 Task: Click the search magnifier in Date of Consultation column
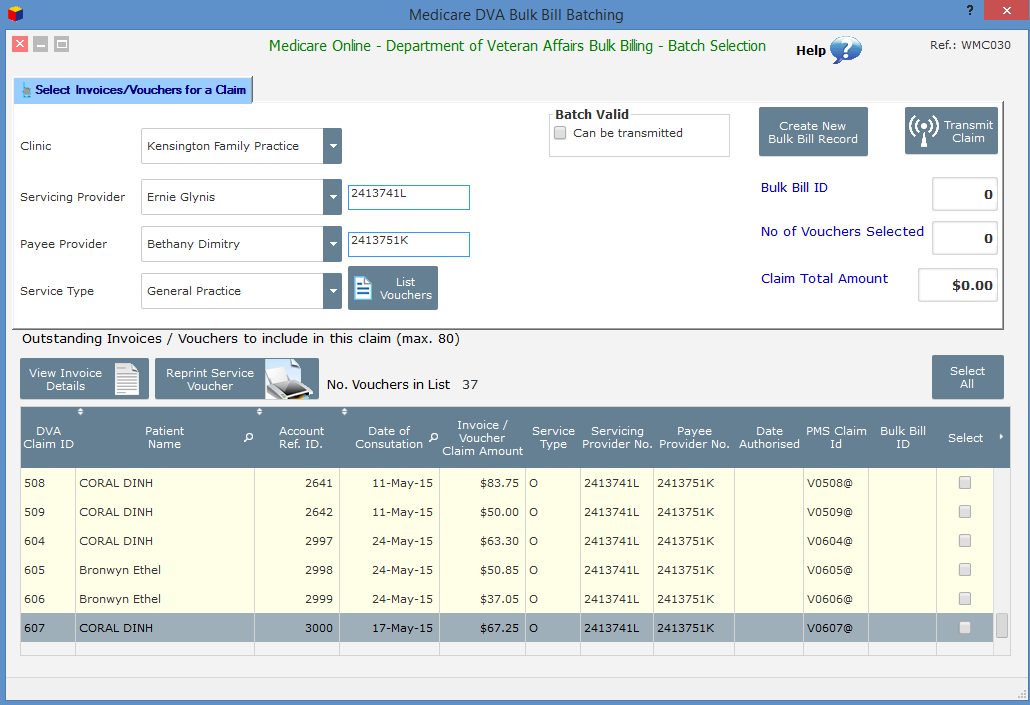[434, 437]
